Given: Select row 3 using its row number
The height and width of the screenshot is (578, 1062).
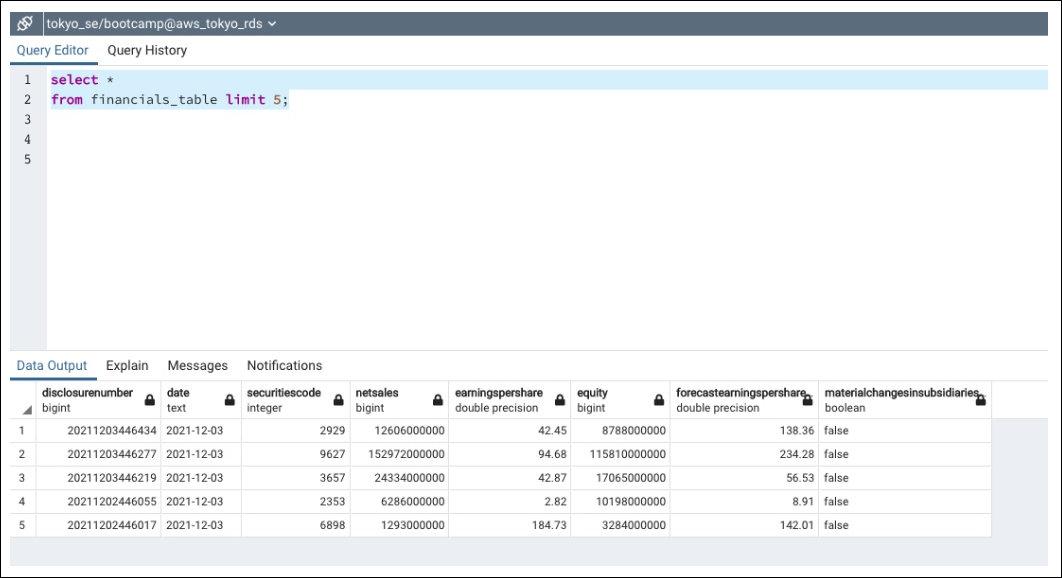Looking at the screenshot, I should tap(21, 478).
